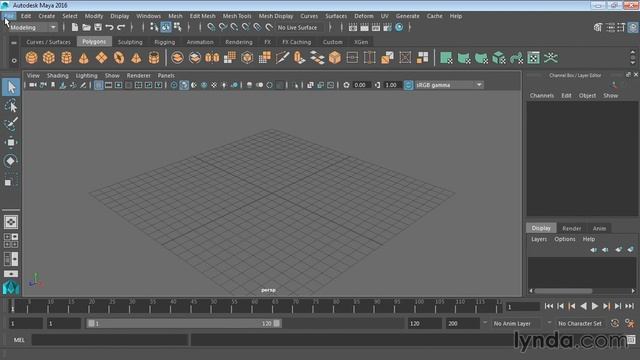Click the MEL command language label
Image resolution: width=640 pixels, height=360 pixels.
click(x=19, y=340)
